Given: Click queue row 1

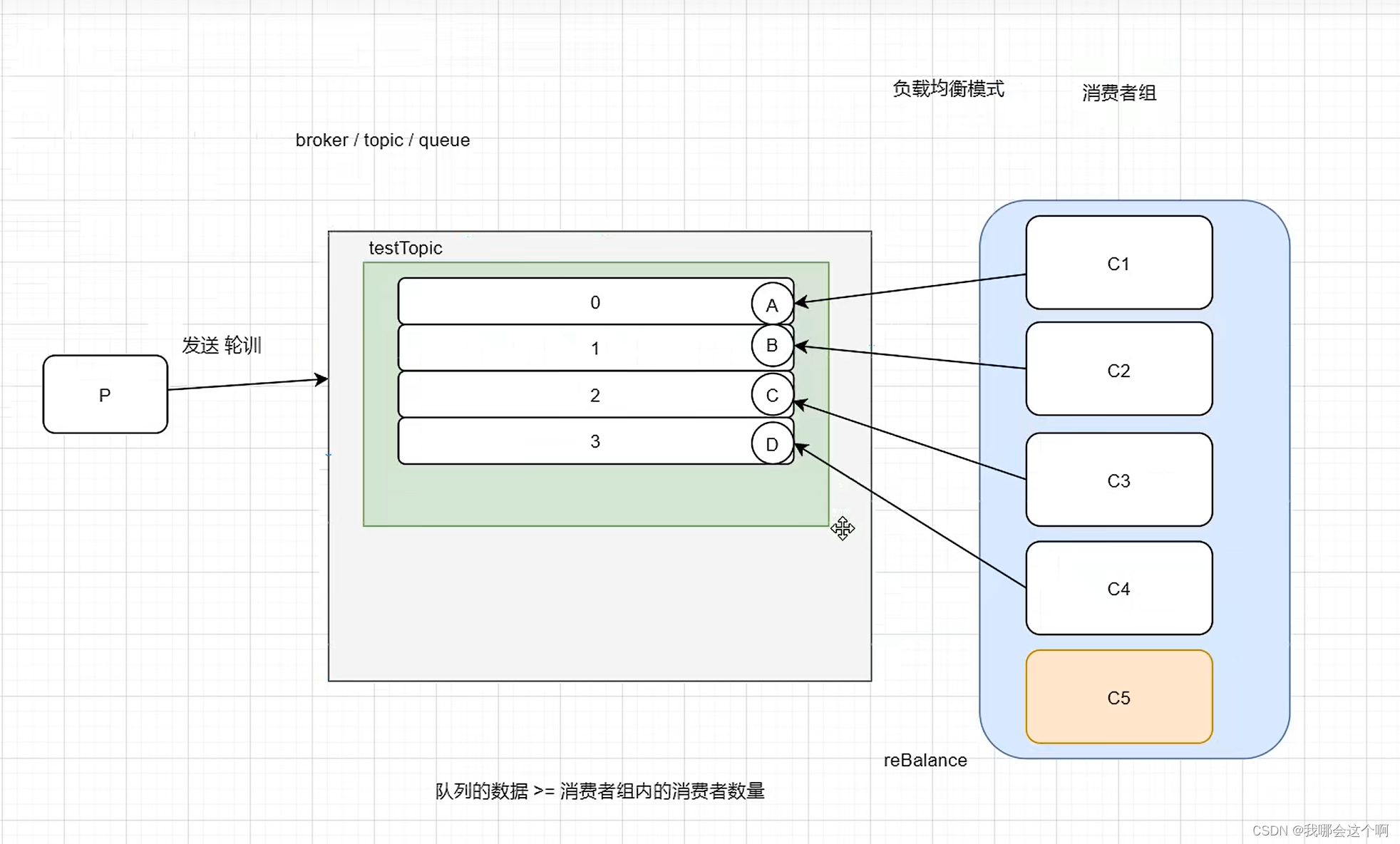Looking at the screenshot, I should (595, 348).
